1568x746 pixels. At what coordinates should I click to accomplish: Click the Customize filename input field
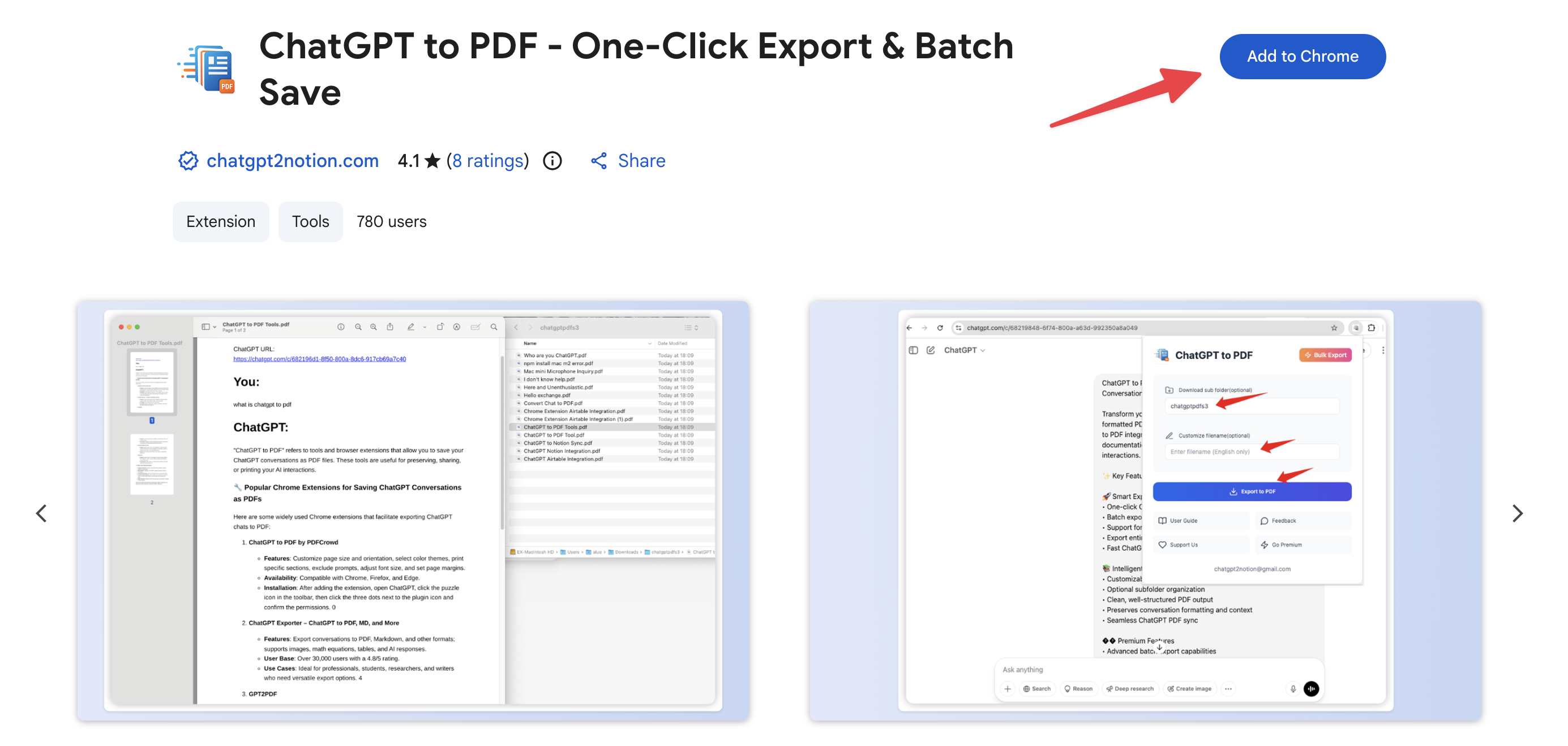1252,452
